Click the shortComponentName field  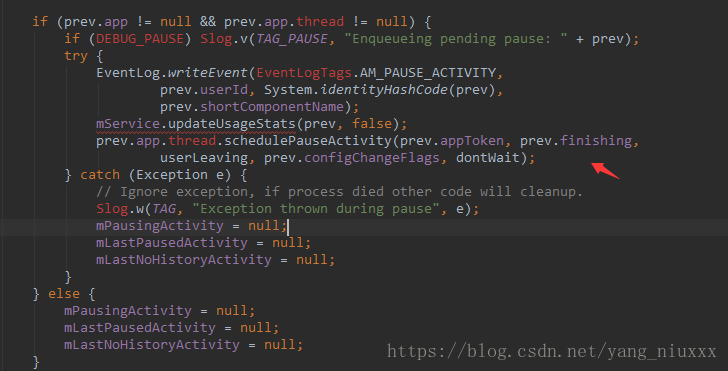pyautogui.click(x=272, y=107)
